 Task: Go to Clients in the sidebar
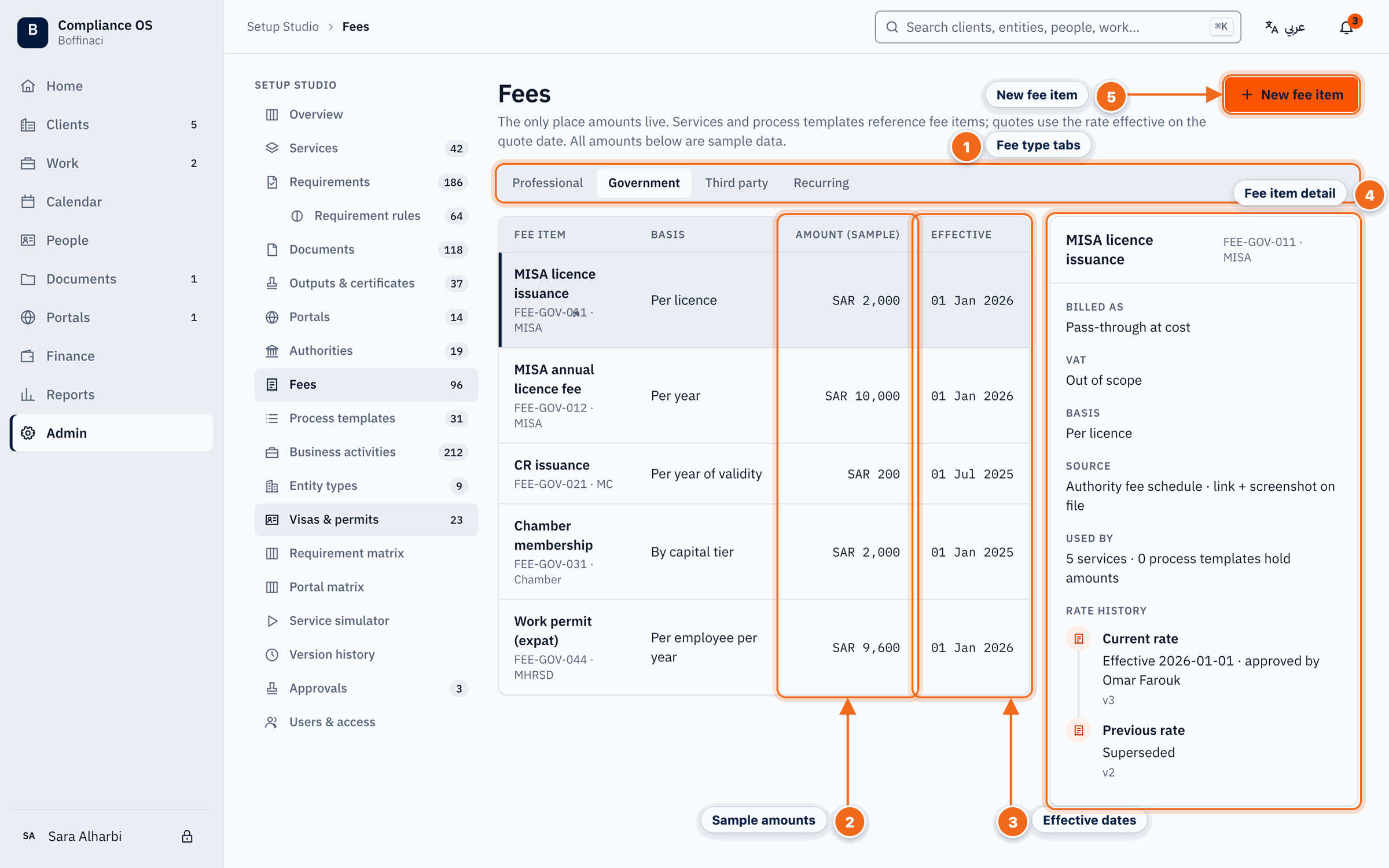click(112, 124)
